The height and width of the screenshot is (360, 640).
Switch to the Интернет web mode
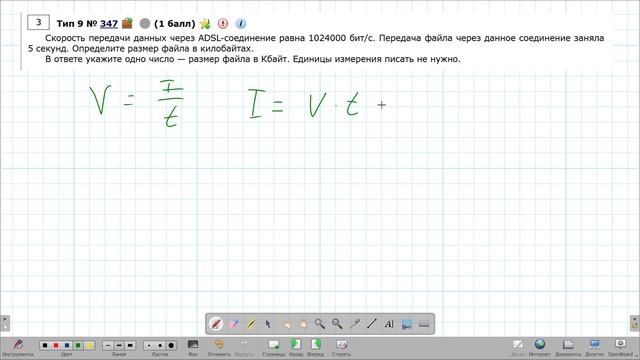click(540, 348)
